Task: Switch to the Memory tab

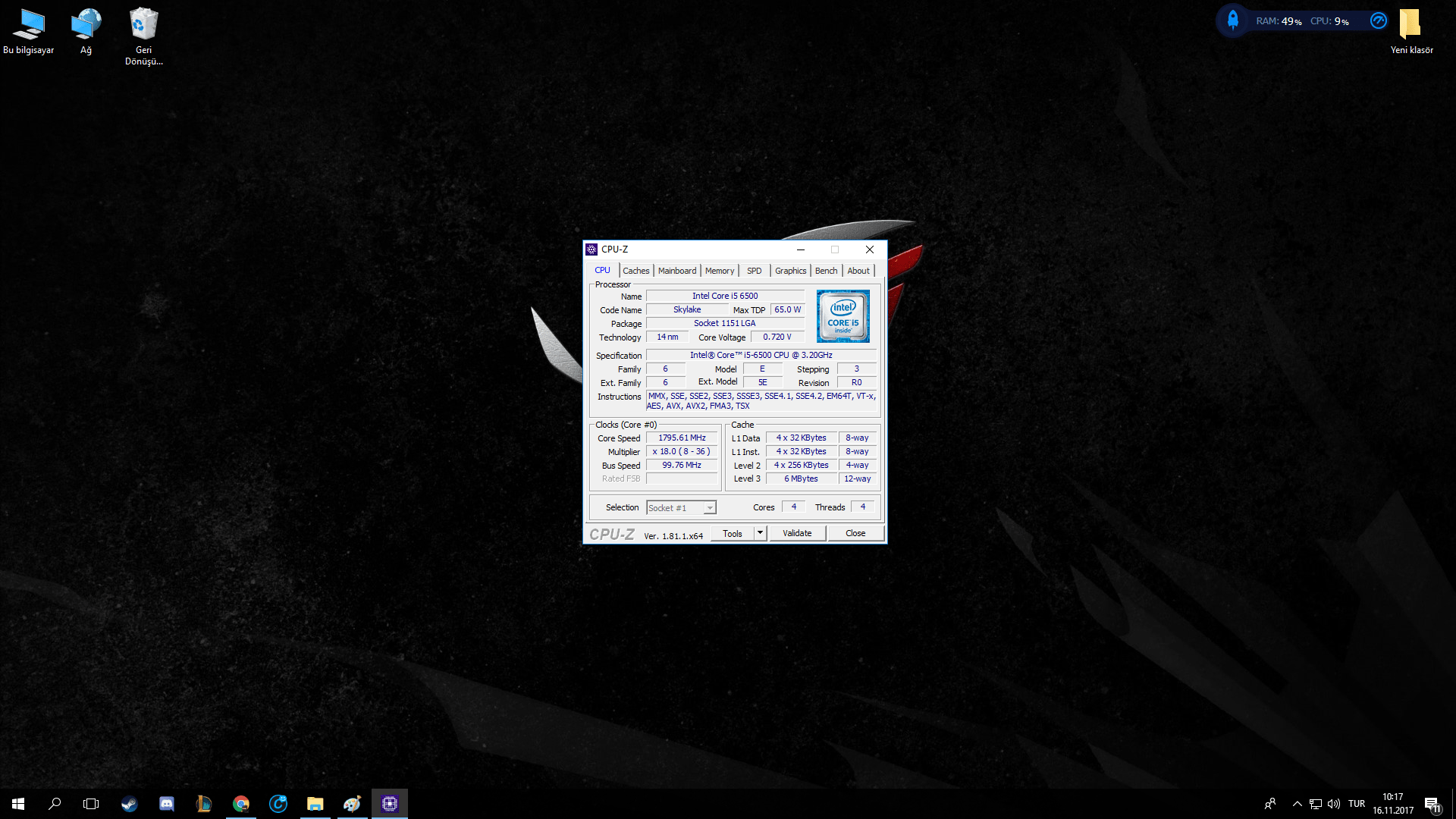Action: tap(719, 271)
